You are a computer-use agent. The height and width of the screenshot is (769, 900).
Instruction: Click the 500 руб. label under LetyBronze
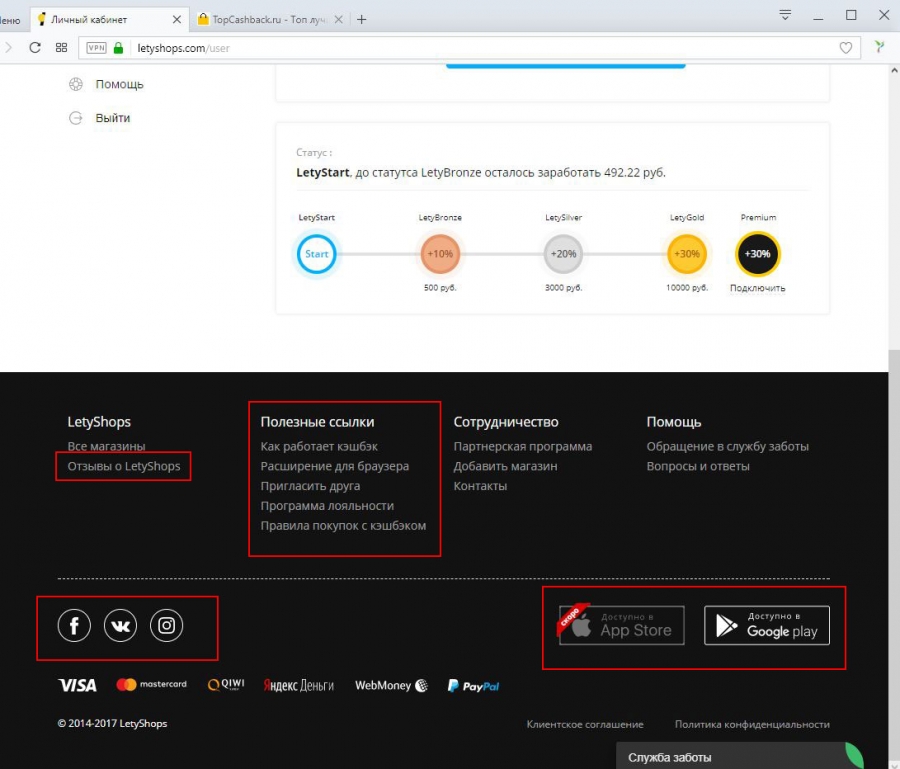440,288
